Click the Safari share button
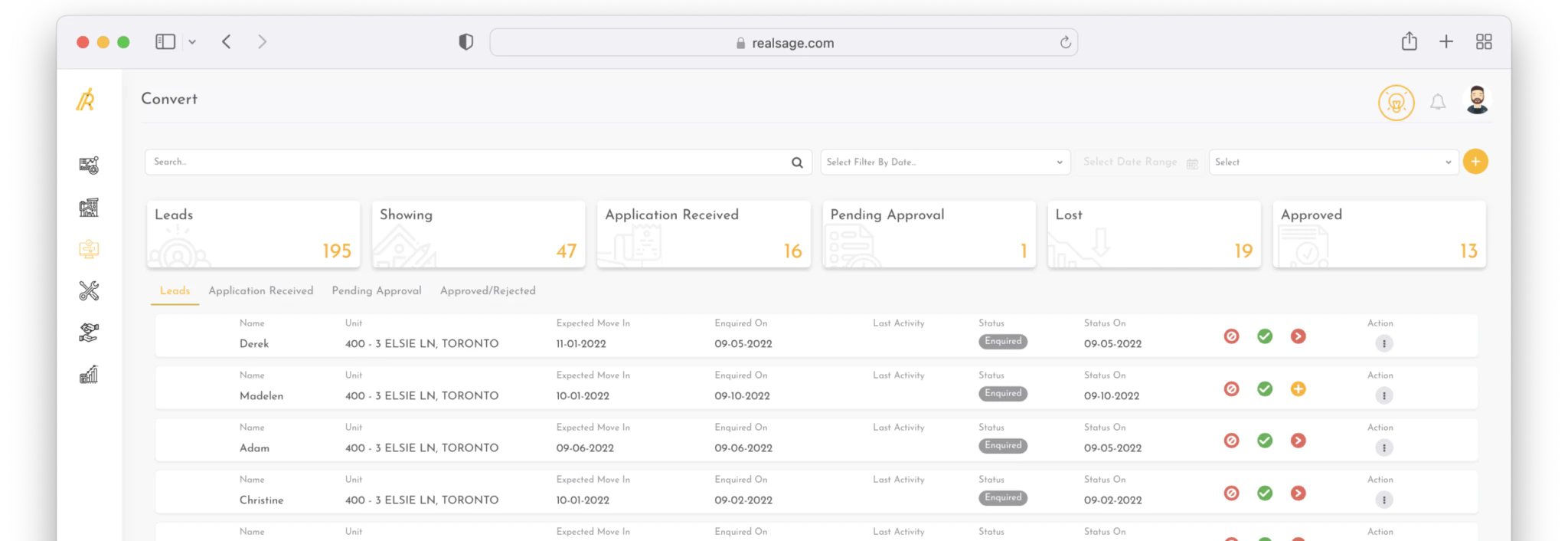The height and width of the screenshot is (541, 1568). click(x=1410, y=41)
